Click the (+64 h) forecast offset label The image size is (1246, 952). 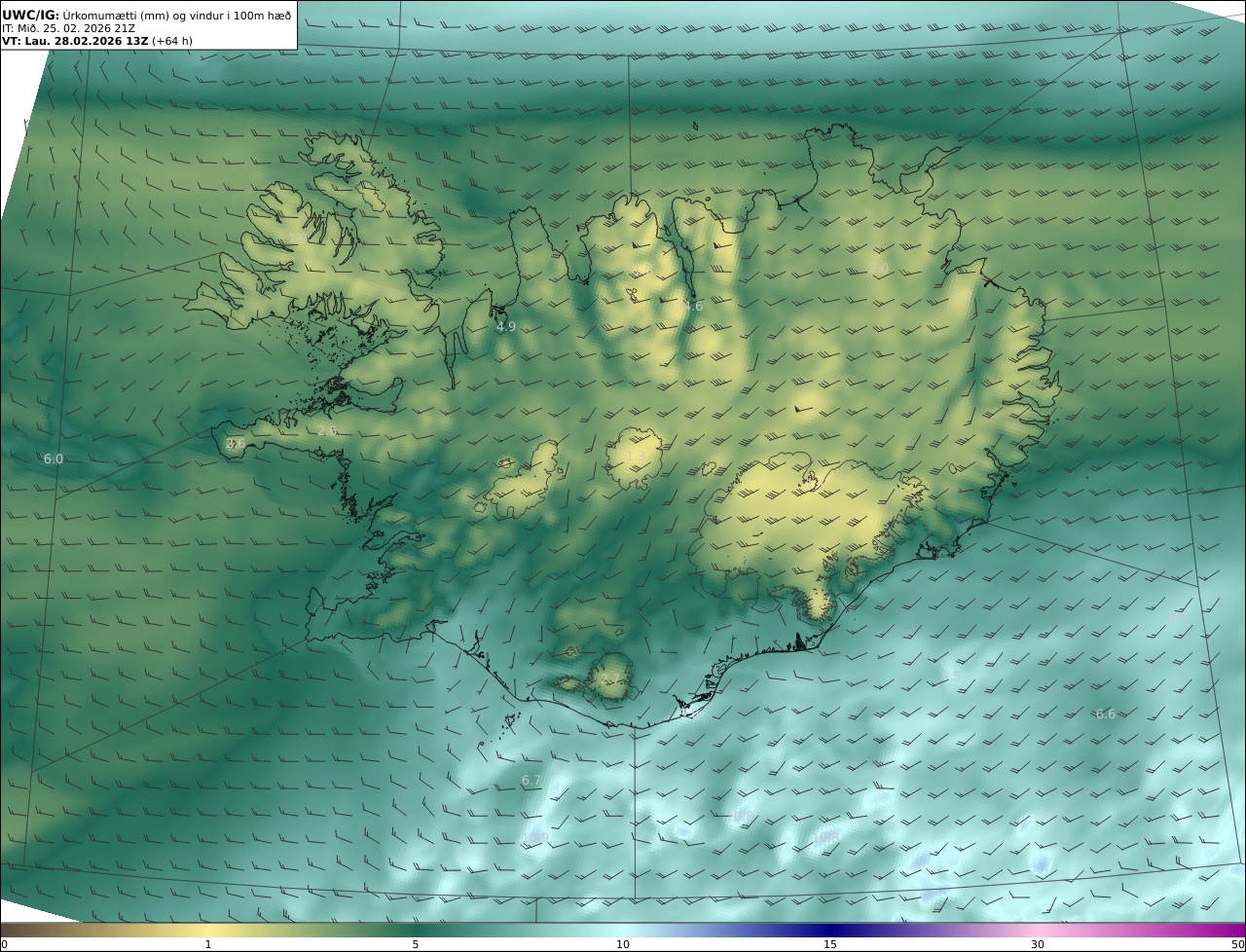point(172,41)
